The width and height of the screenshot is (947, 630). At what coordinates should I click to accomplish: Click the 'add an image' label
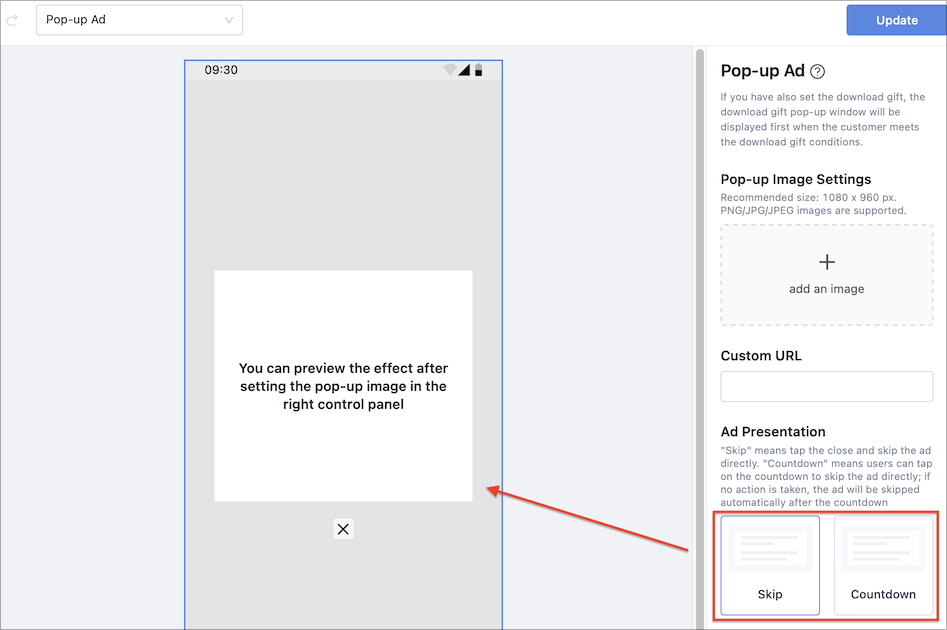coord(826,289)
